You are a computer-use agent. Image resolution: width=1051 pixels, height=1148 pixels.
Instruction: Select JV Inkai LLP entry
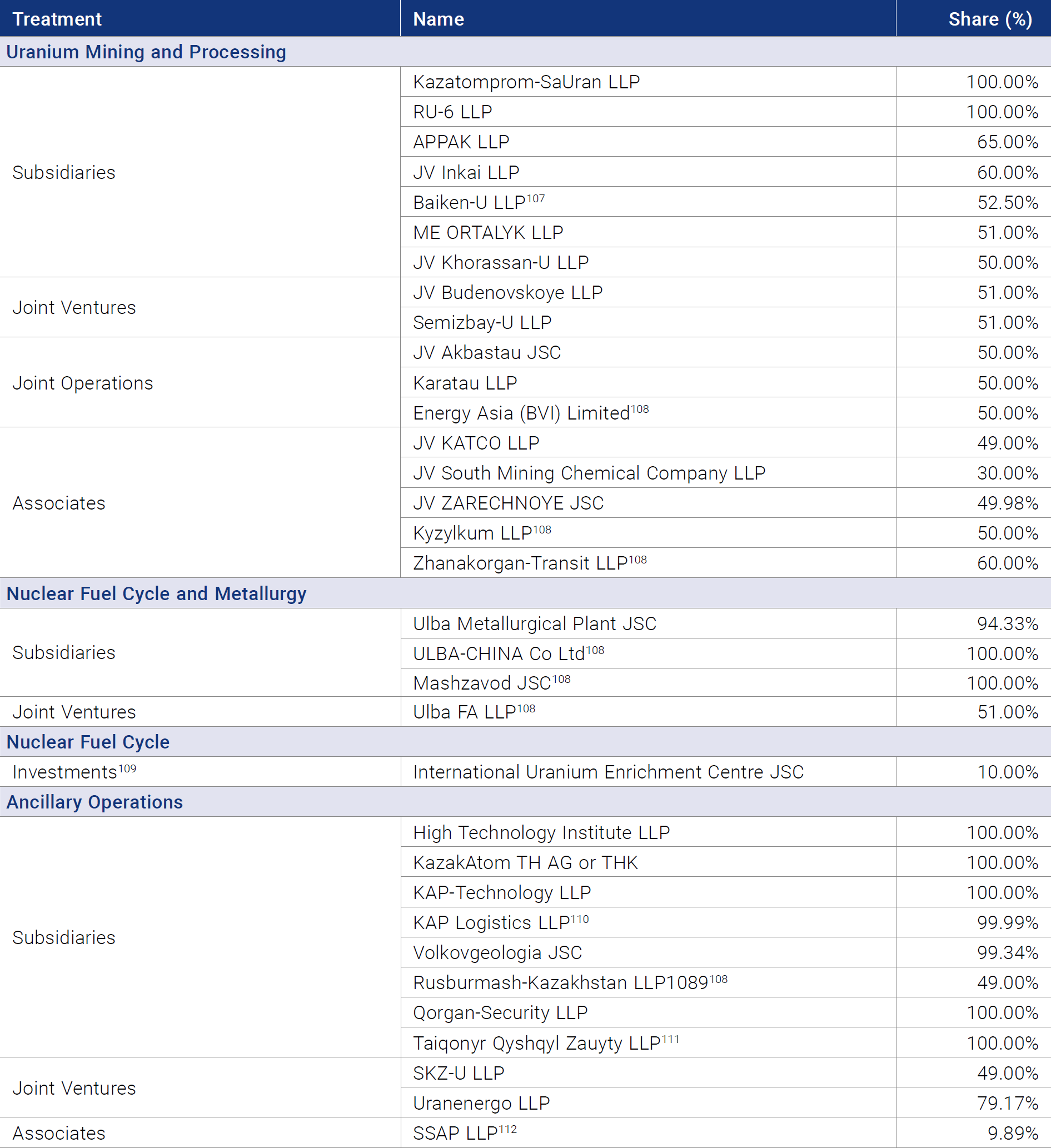coord(466,173)
